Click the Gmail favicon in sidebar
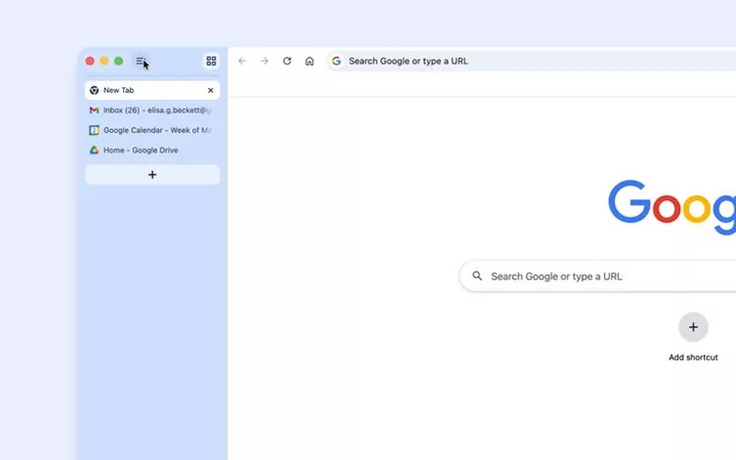Image resolution: width=736 pixels, height=460 pixels. [94, 110]
